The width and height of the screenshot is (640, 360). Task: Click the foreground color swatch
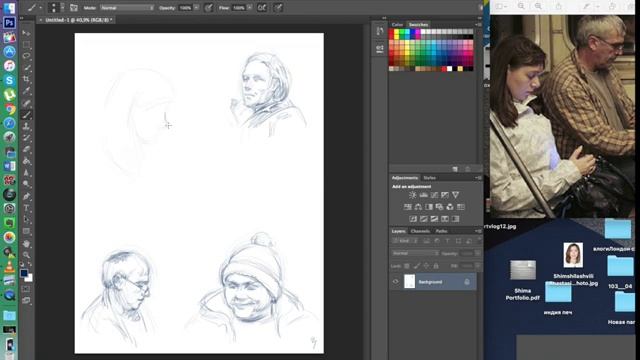click(x=24, y=273)
